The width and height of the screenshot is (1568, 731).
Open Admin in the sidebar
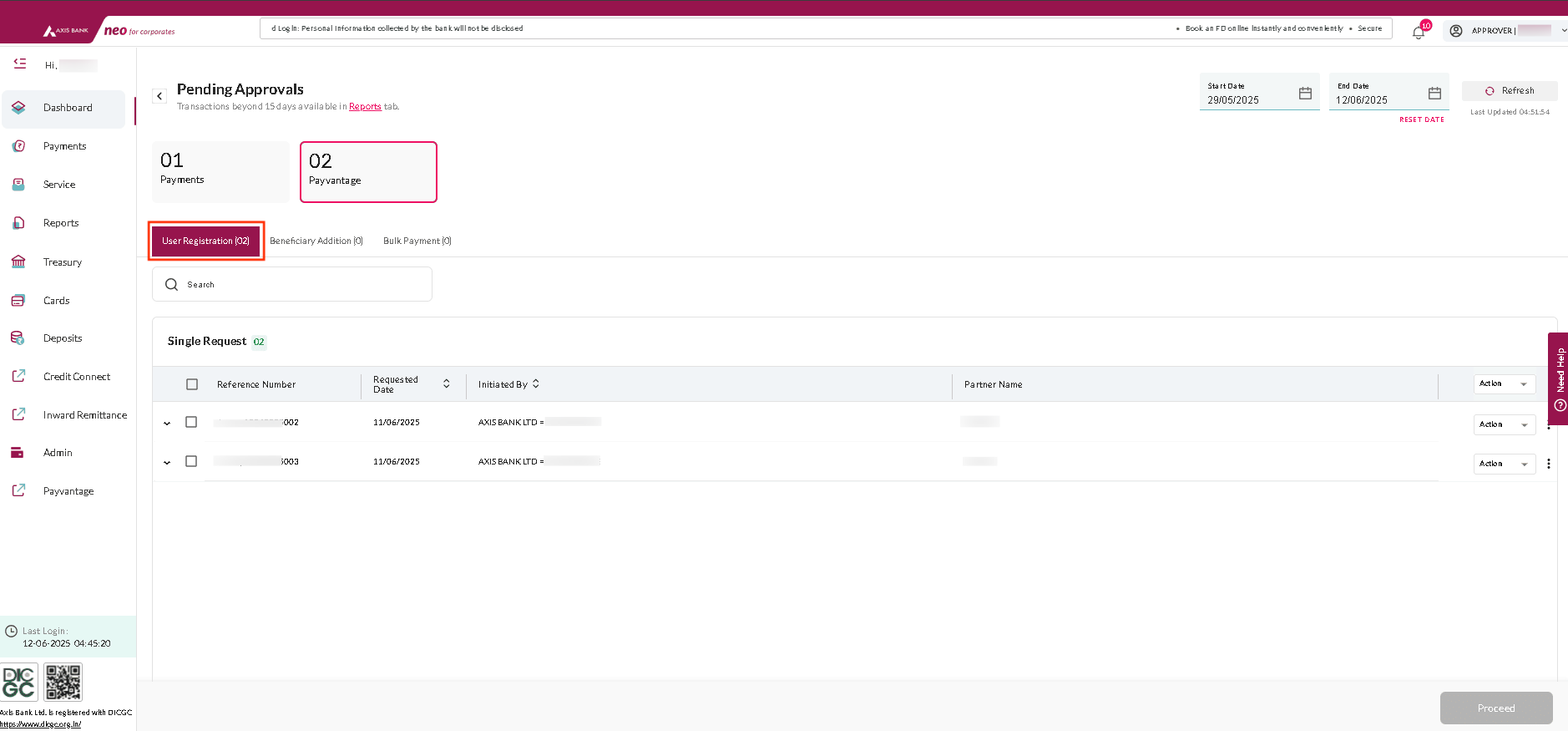click(58, 453)
